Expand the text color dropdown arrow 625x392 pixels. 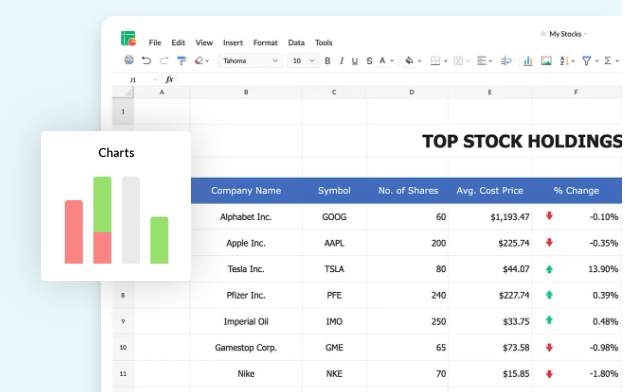[x=392, y=61]
